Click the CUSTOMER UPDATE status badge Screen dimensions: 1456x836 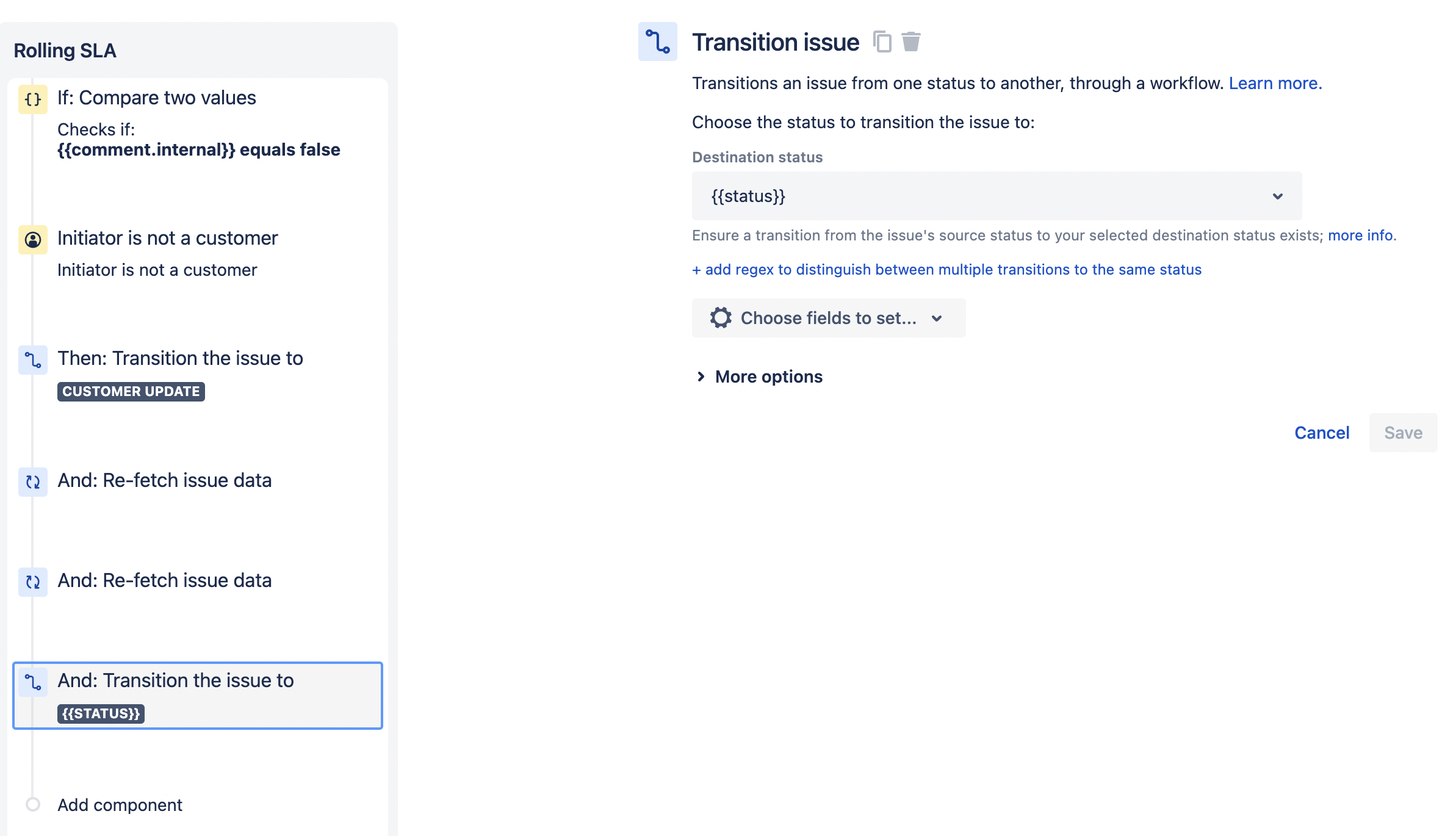(x=131, y=392)
